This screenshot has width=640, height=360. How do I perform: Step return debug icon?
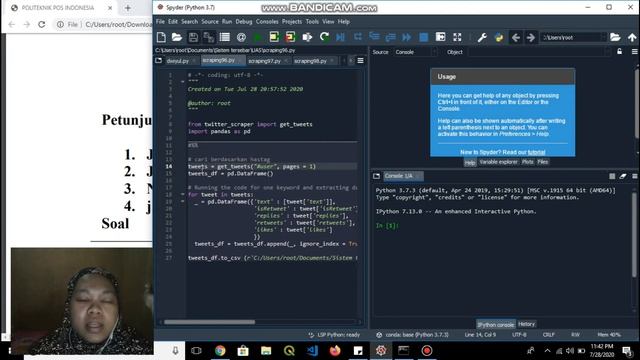coord(390,37)
